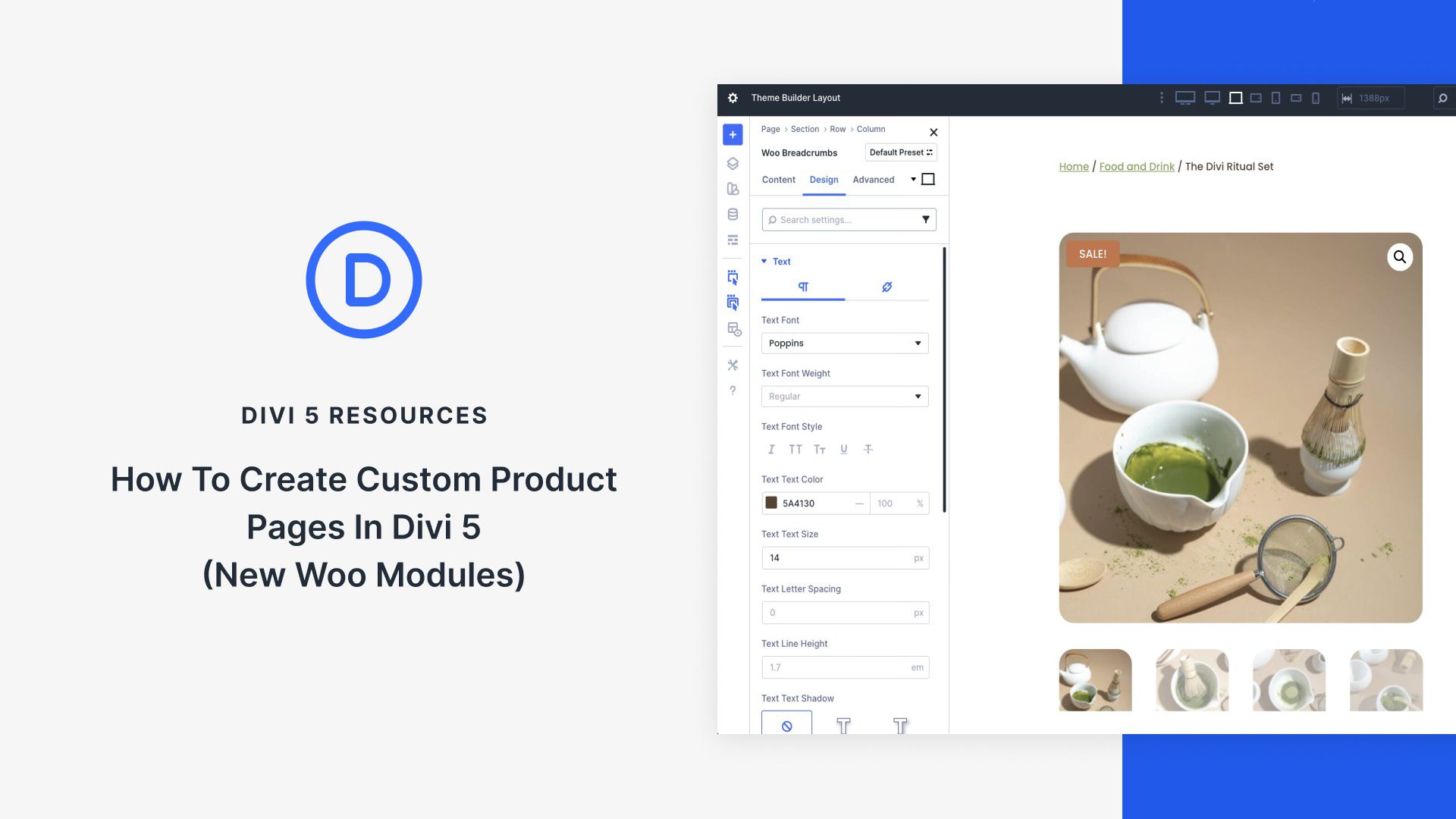
Task: Apply underline to the text font style
Action: [x=843, y=449]
